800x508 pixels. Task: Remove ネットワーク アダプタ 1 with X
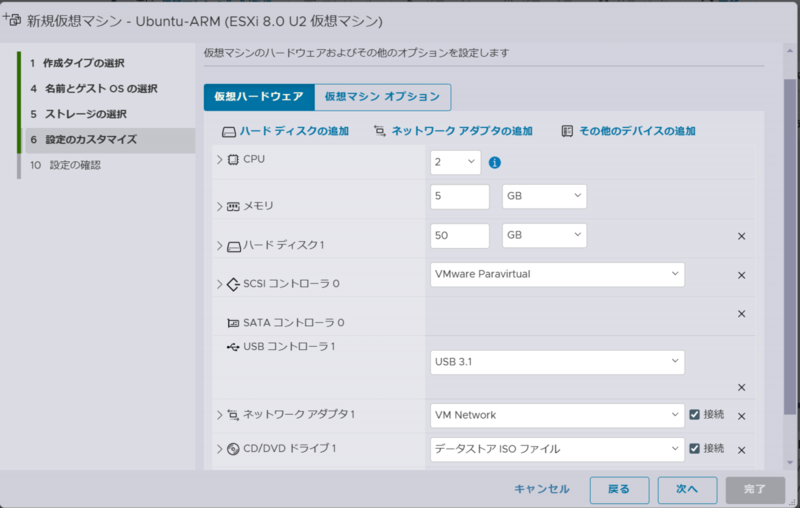click(x=742, y=416)
